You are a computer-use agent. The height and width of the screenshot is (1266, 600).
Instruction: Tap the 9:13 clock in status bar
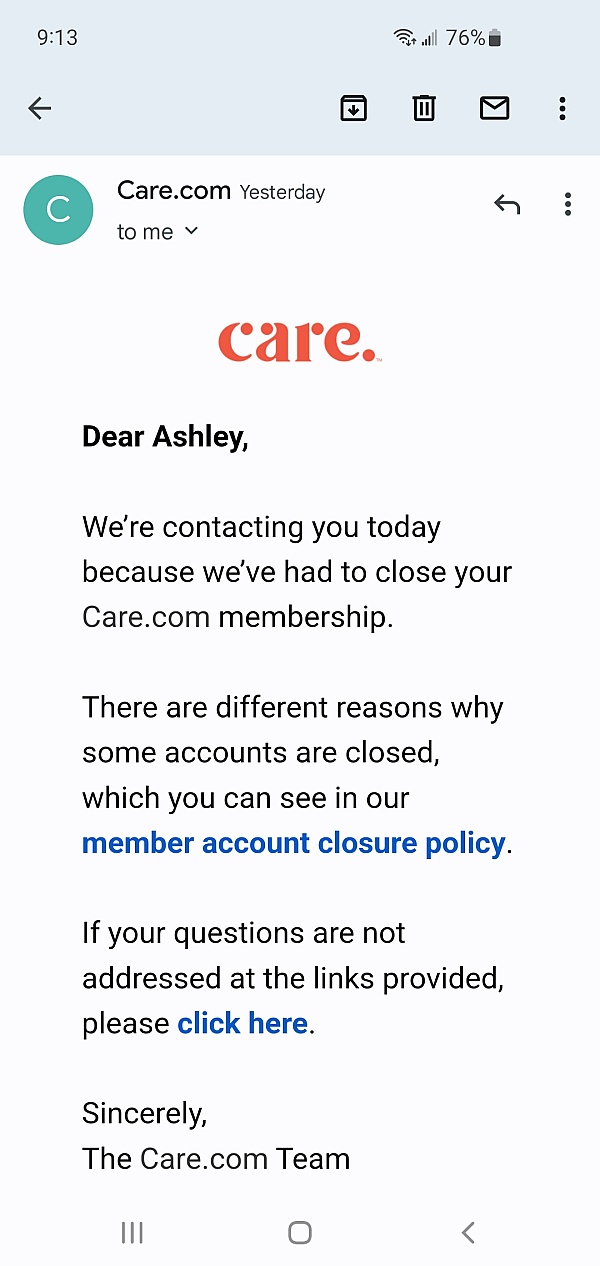pos(57,38)
